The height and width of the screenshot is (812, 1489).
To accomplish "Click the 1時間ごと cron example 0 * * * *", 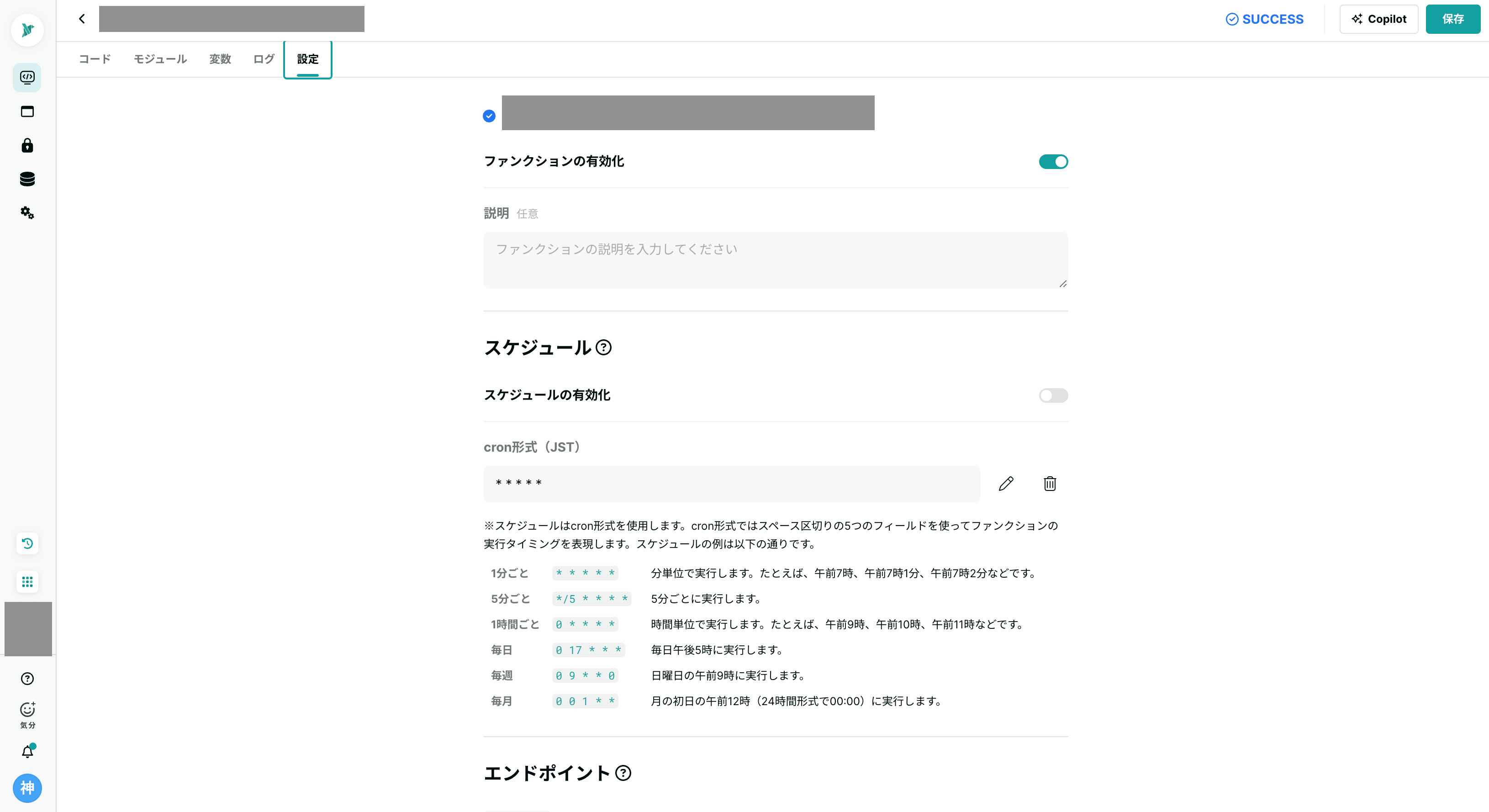I will point(585,624).
